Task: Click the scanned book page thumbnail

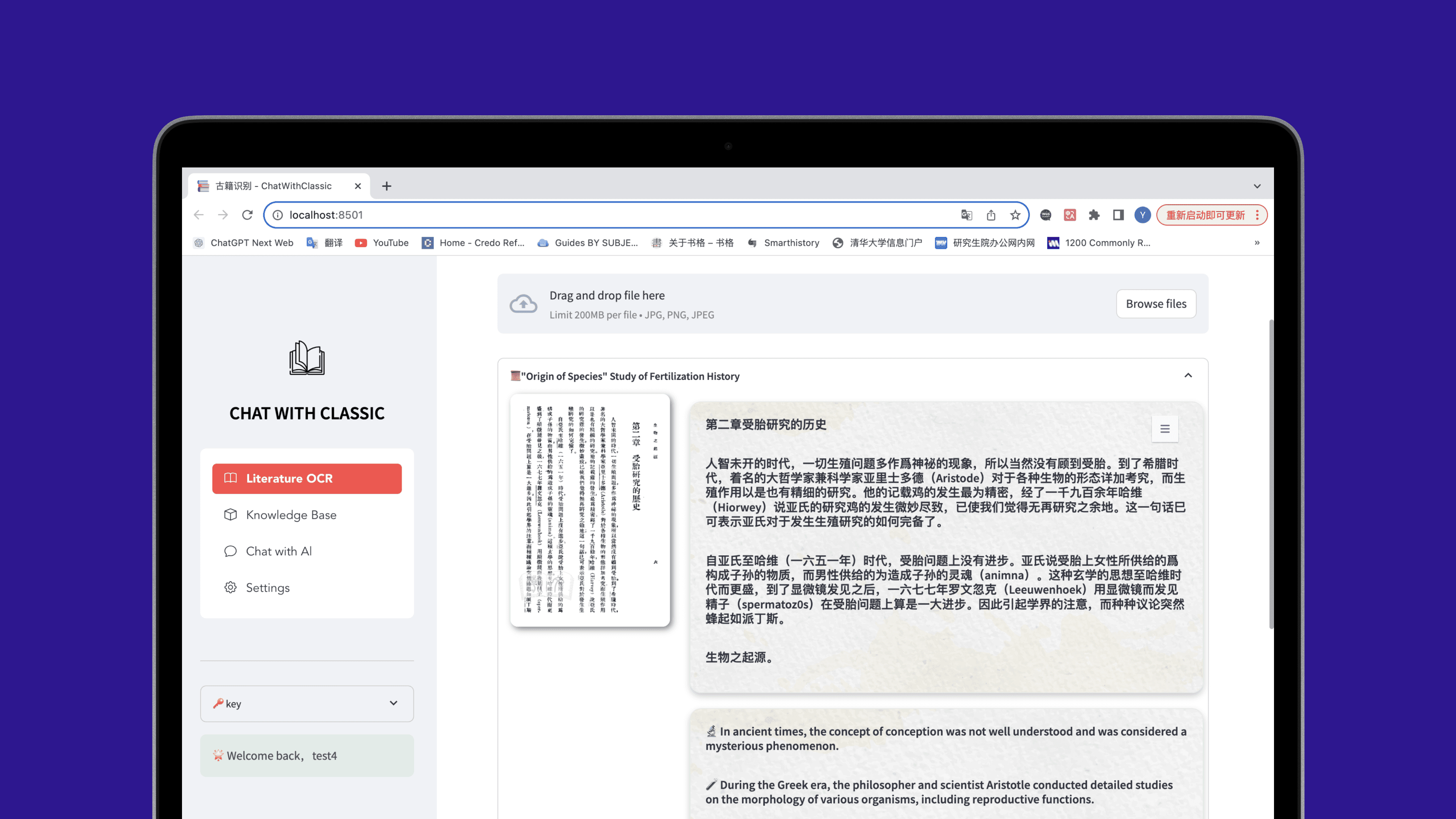Action: [x=590, y=510]
